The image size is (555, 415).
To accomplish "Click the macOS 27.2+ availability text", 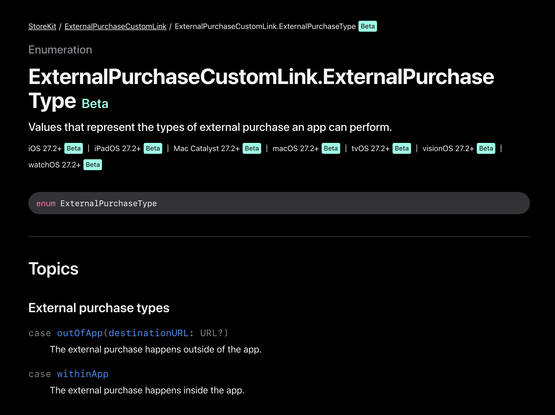I will pos(296,148).
